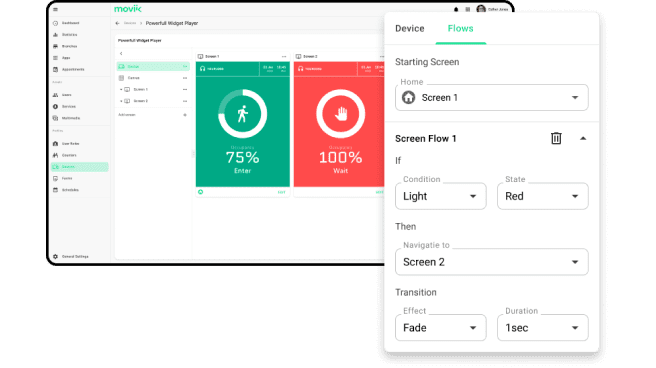Expand Screen 1 in the tree
Image resolution: width=656 pixels, height=368 pixels.
point(121,89)
